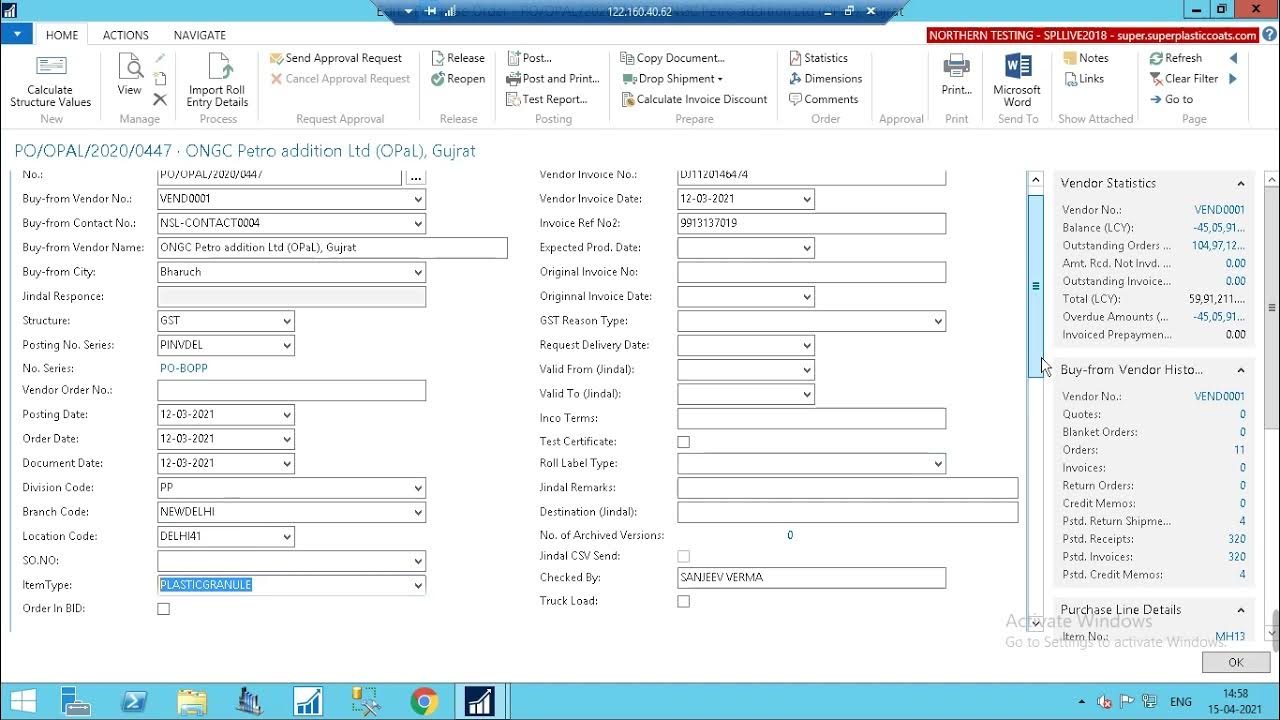Click Post and Print...
Image resolution: width=1280 pixels, height=720 pixels.
[553, 79]
